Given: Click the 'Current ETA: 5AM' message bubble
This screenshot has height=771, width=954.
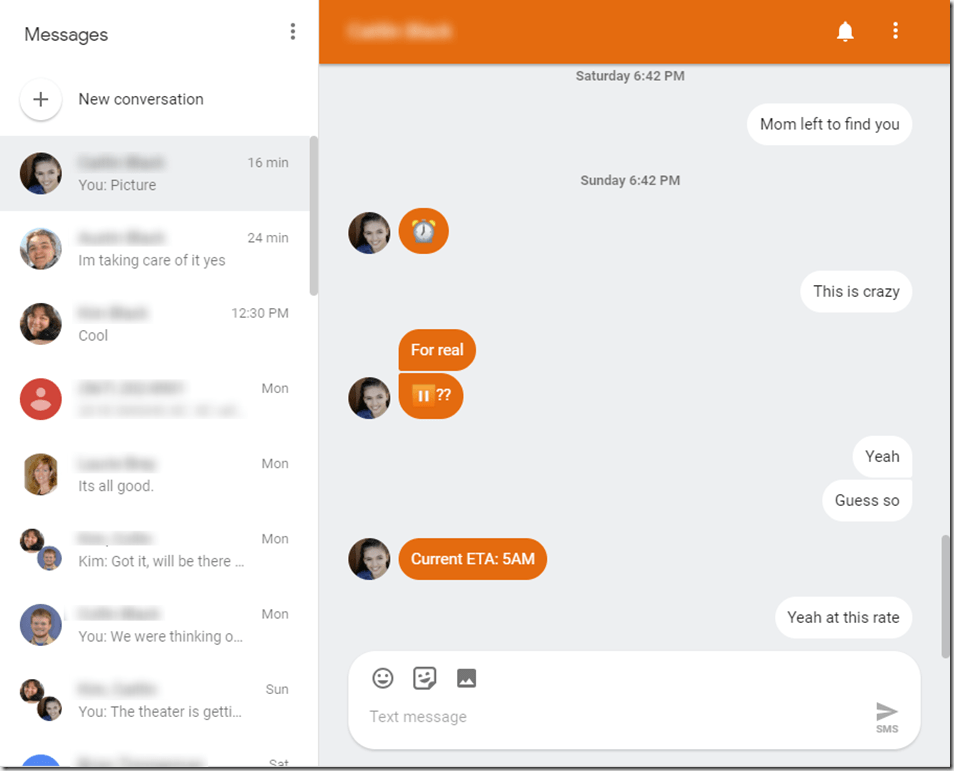Looking at the screenshot, I should pos(473,559).
